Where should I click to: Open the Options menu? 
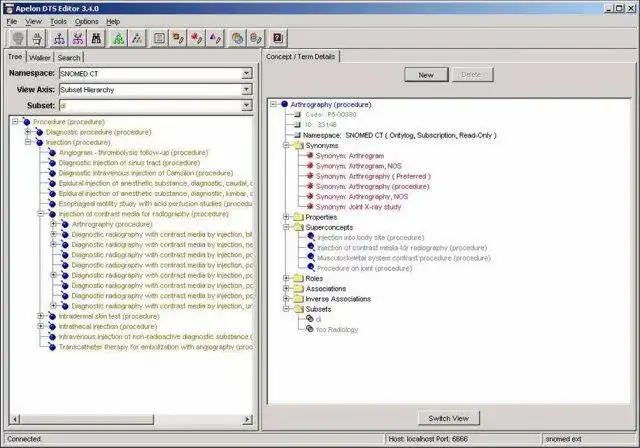tap(87, 22)
